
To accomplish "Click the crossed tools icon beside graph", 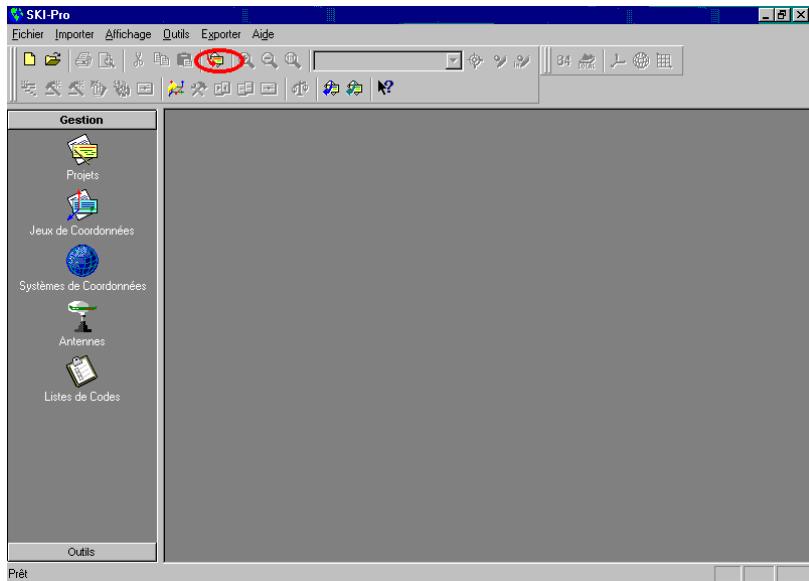I will point(199,88).
